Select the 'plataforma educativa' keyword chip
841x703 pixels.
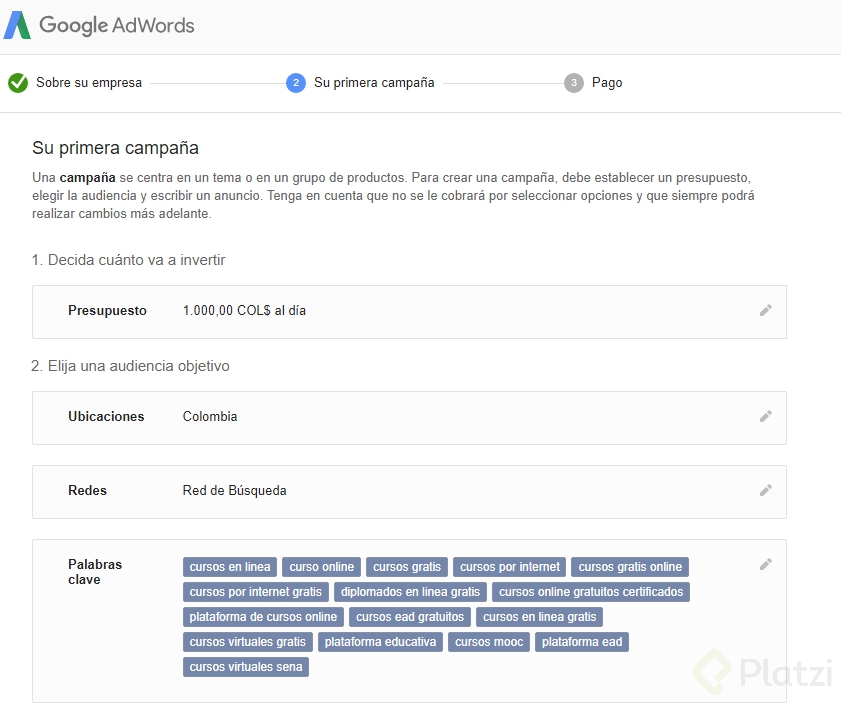tap(381, 642)
